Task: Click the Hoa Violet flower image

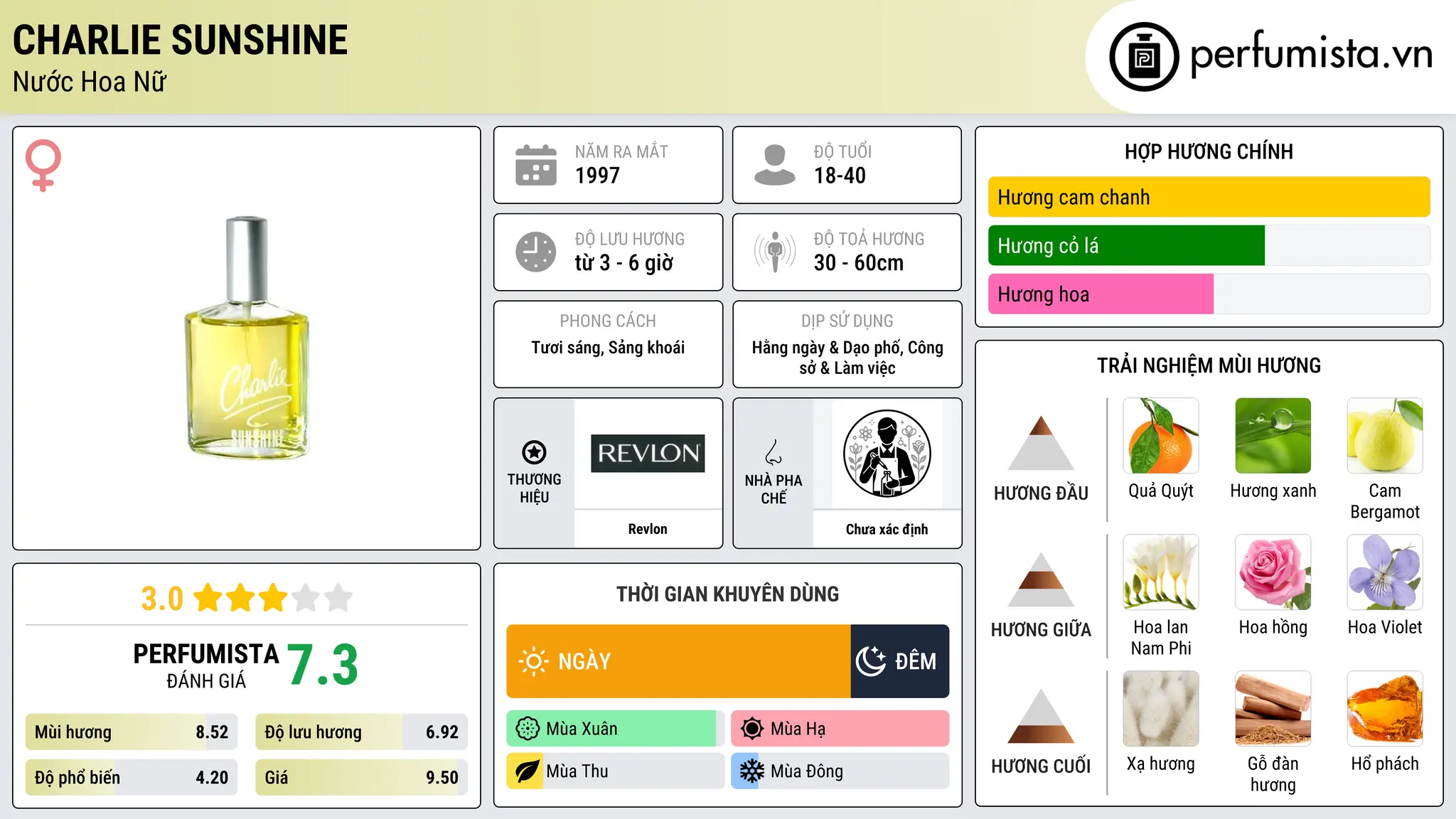Action: [x=1385, y=572]
